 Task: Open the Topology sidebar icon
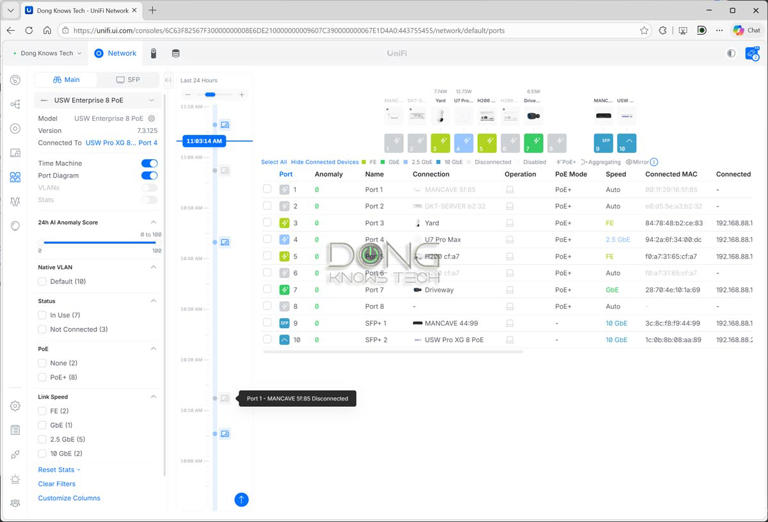click(15, 104)
